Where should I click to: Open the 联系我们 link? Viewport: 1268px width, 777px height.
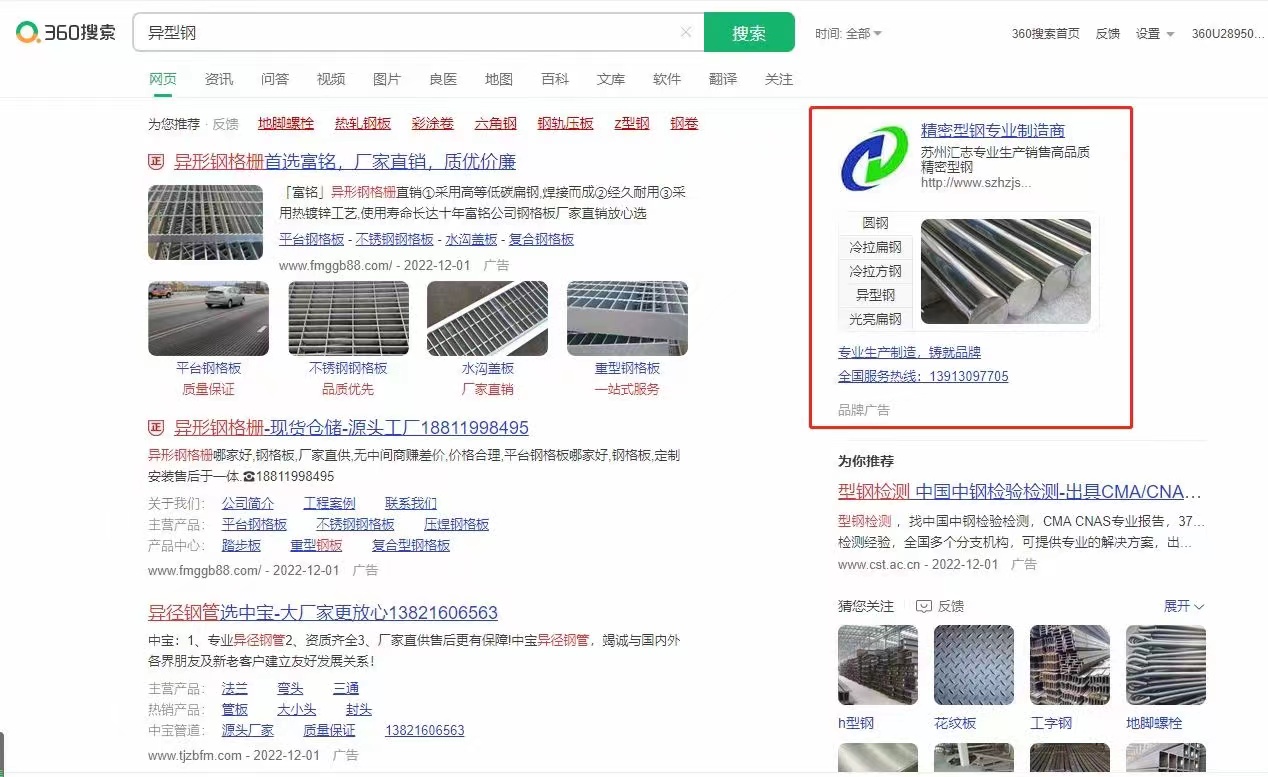click(411, 503)
